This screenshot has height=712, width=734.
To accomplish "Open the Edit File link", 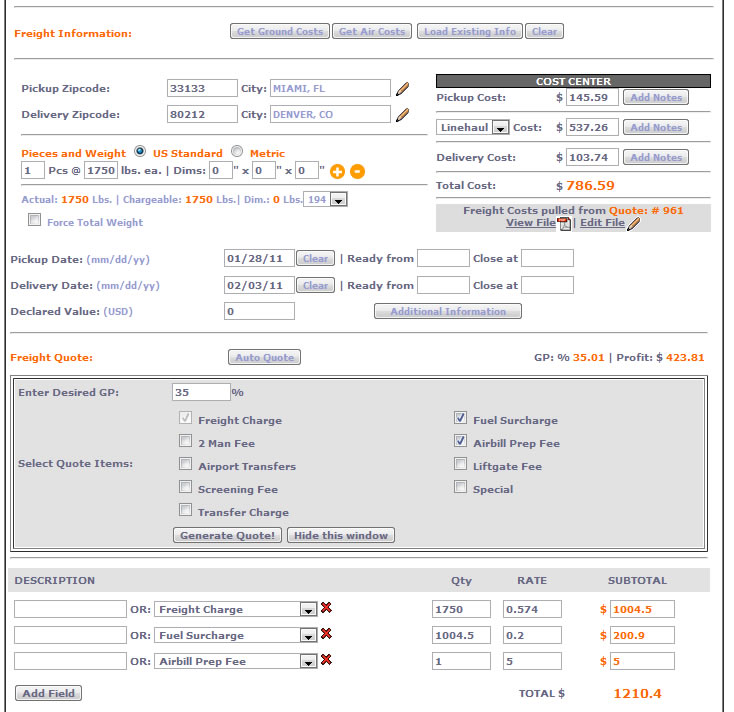I will (602, 223).
